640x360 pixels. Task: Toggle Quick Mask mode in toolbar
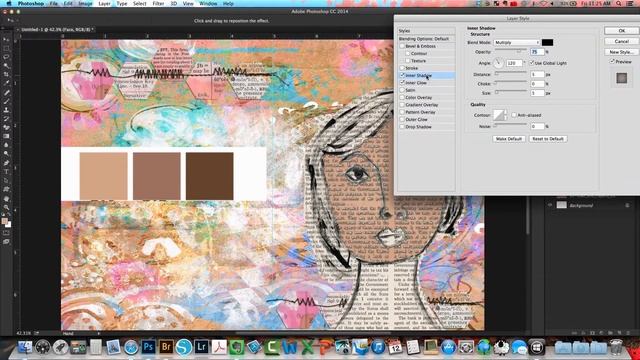pos(6,233)
